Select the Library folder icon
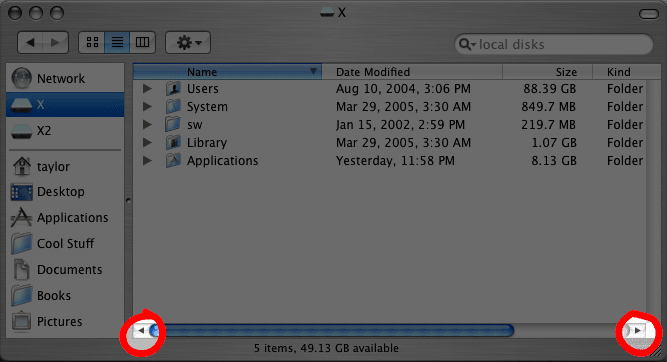 point(173,143)
